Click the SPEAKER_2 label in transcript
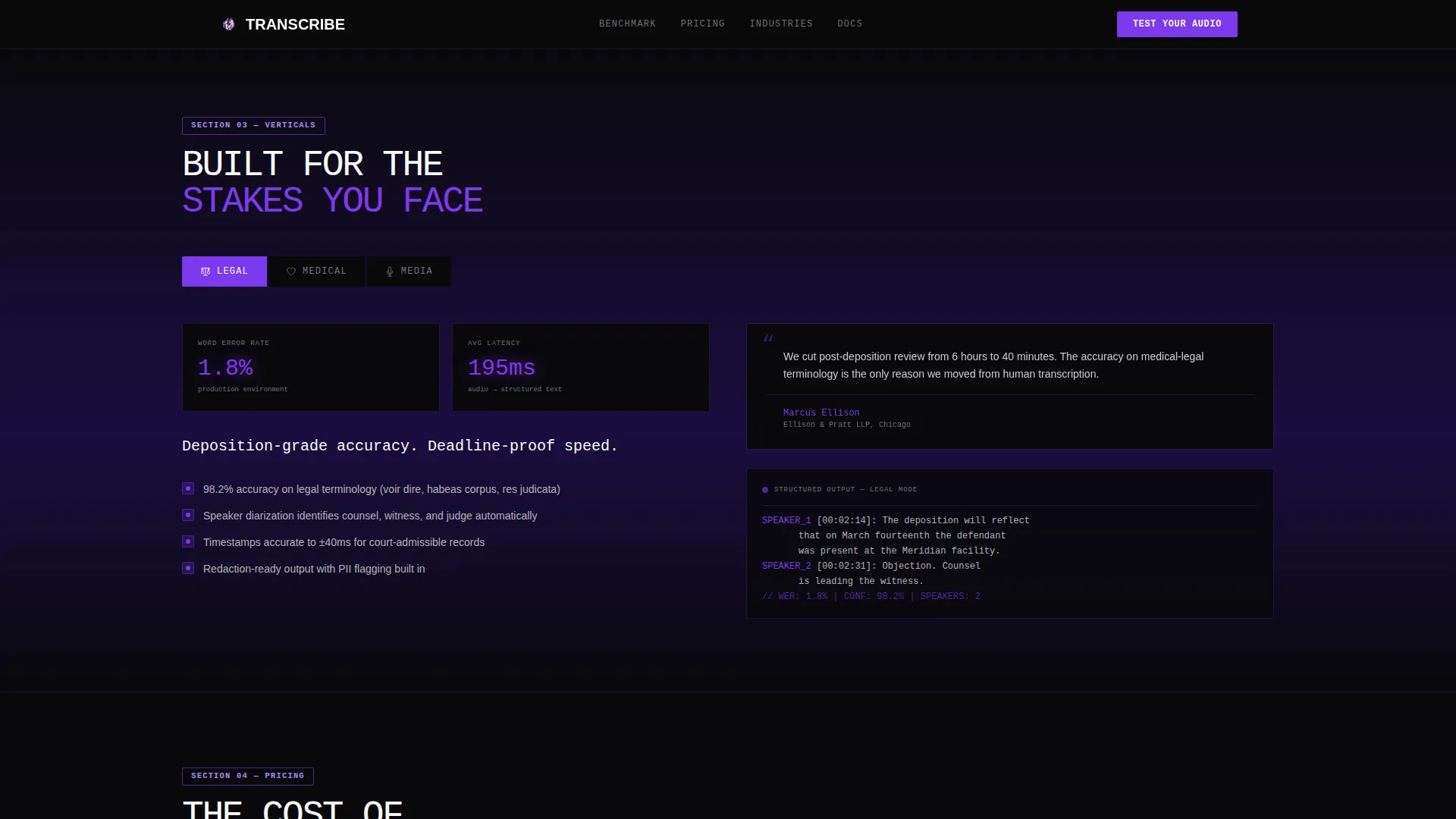Image resolution: width=1456 pixels, height=819 pixels. (786, 566)
